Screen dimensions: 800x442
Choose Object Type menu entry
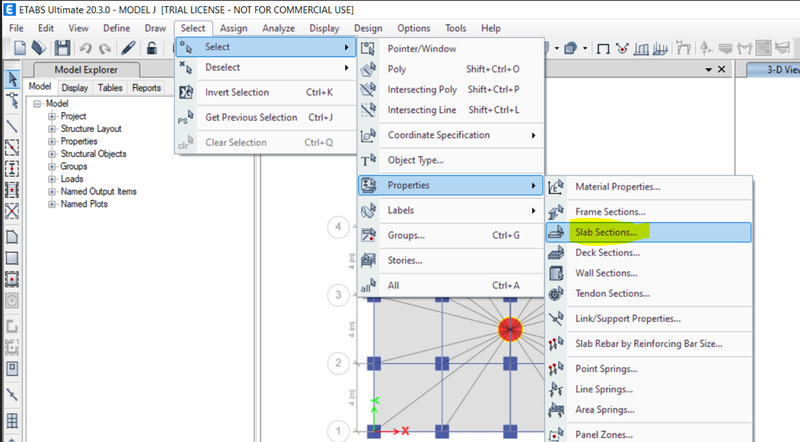click(x=451, y=160)
